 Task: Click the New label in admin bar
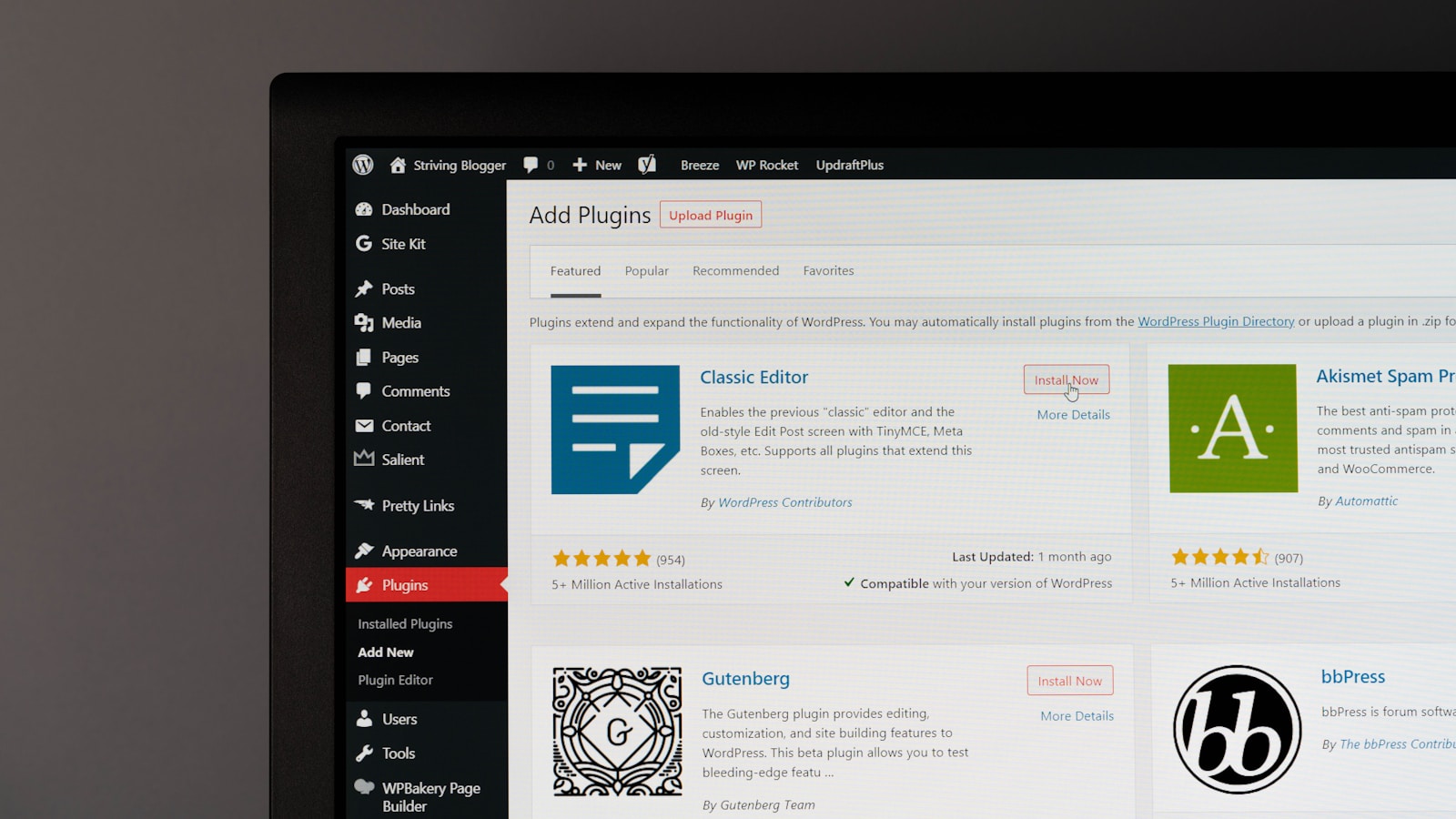pos(608,165)
